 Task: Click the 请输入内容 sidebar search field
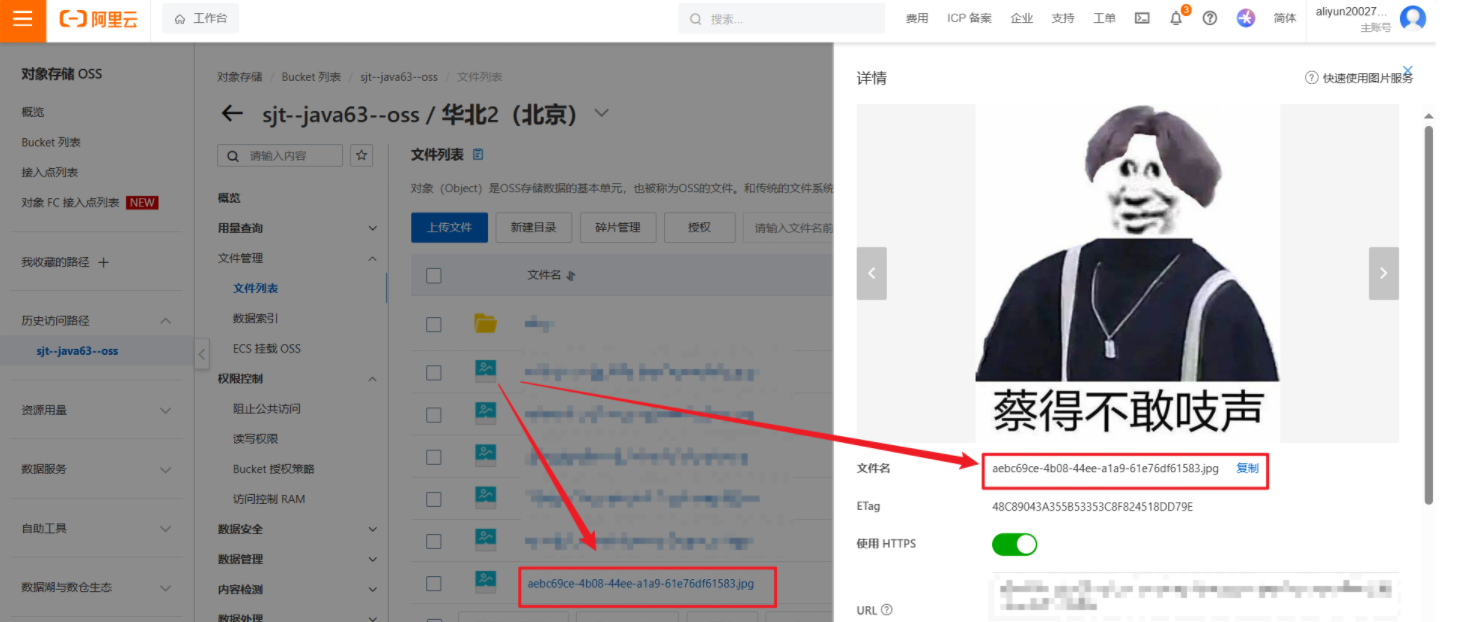(x=280, y=155)
